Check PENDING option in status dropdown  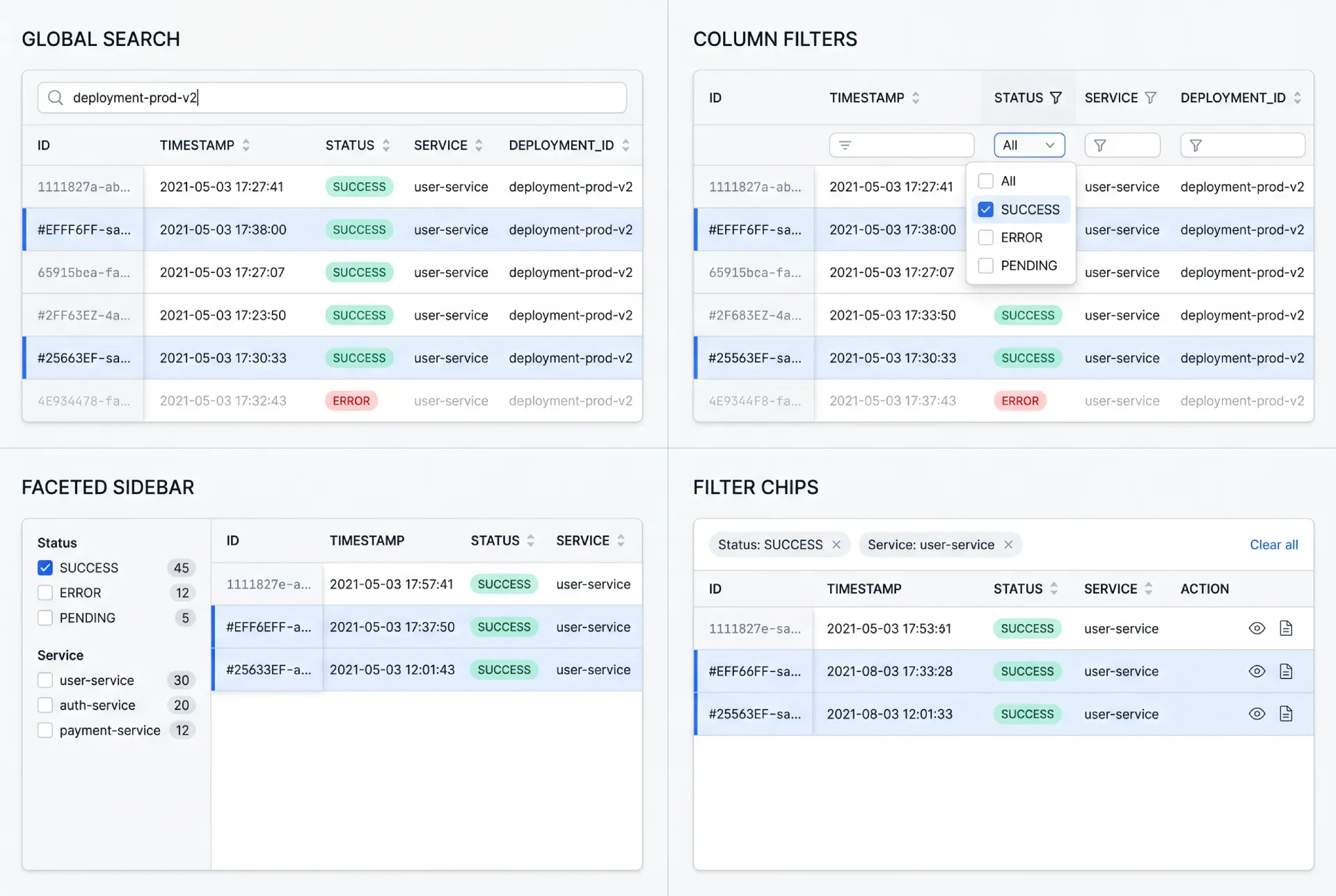[x=985, y=266]
